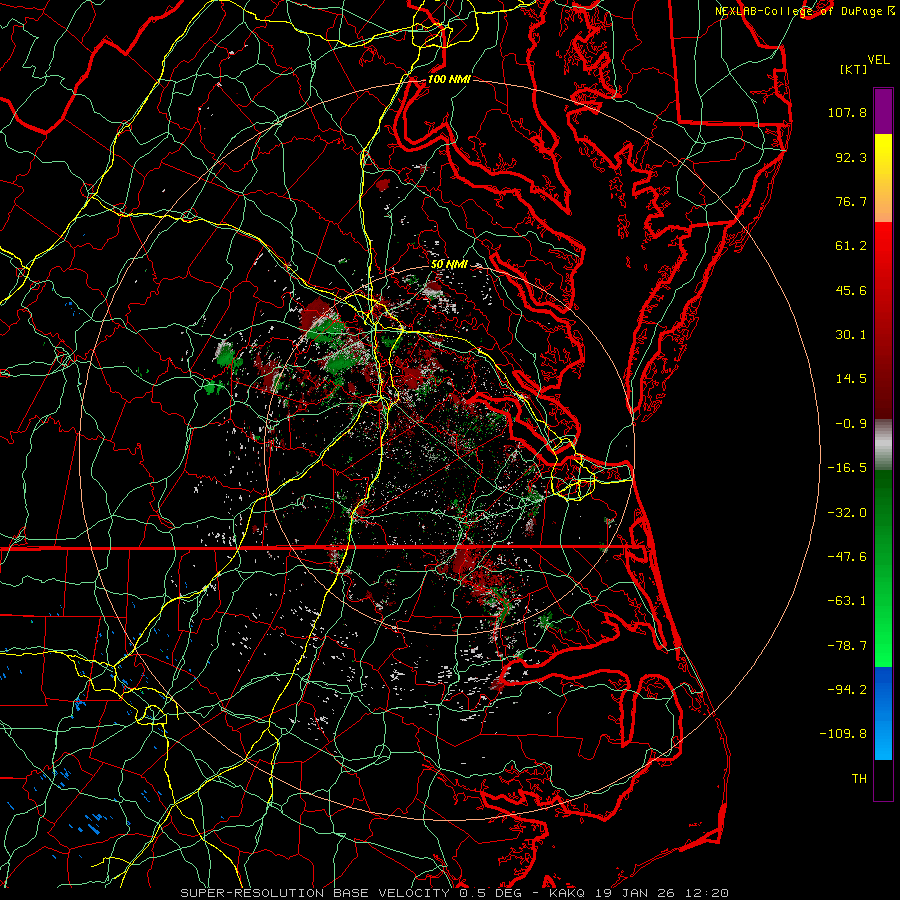Viewport: 900px width, 900px height.
Task: Click the TH label in legend
Action: tap(859, 779)
